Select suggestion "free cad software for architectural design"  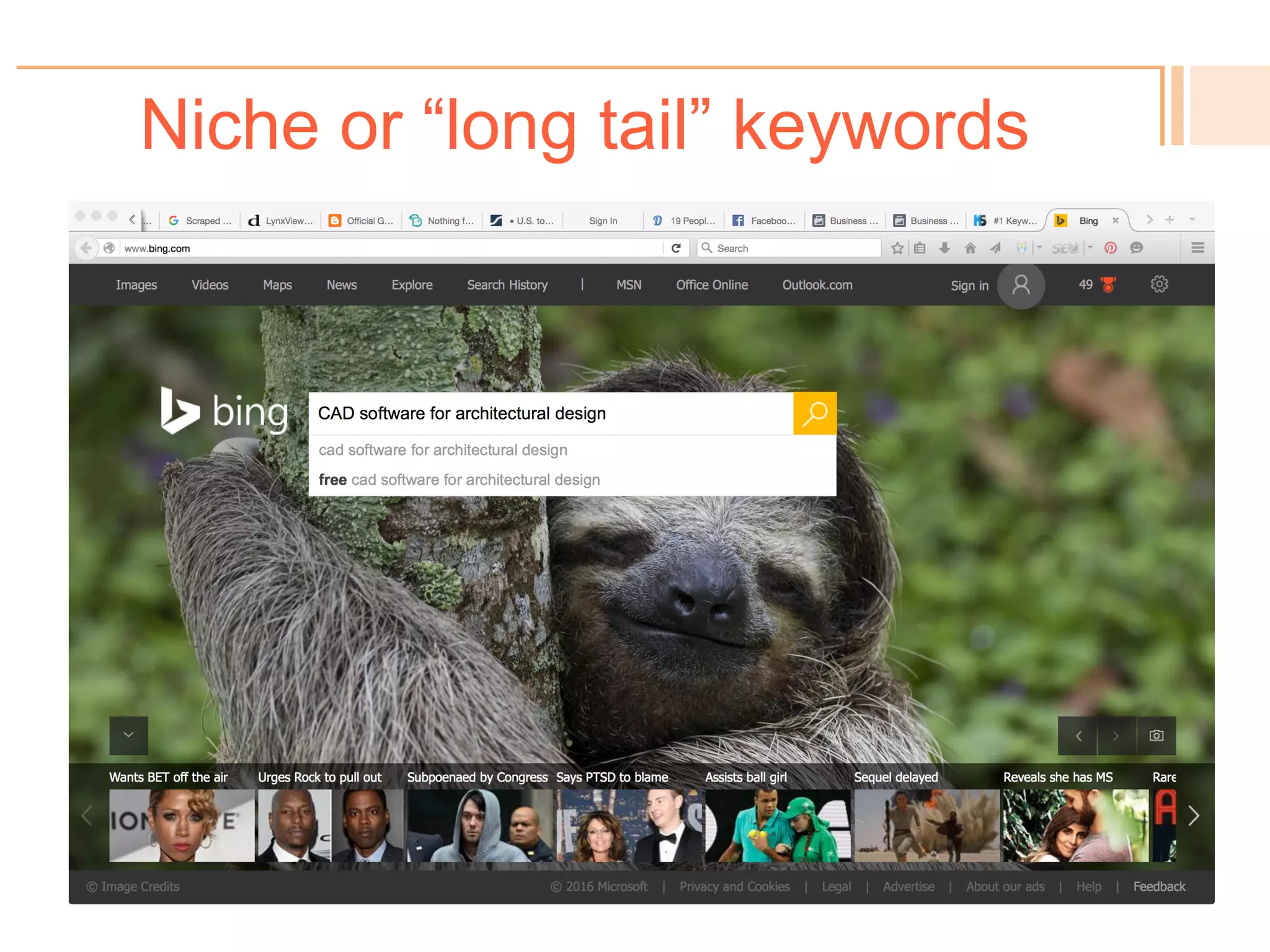coord(572,480)
